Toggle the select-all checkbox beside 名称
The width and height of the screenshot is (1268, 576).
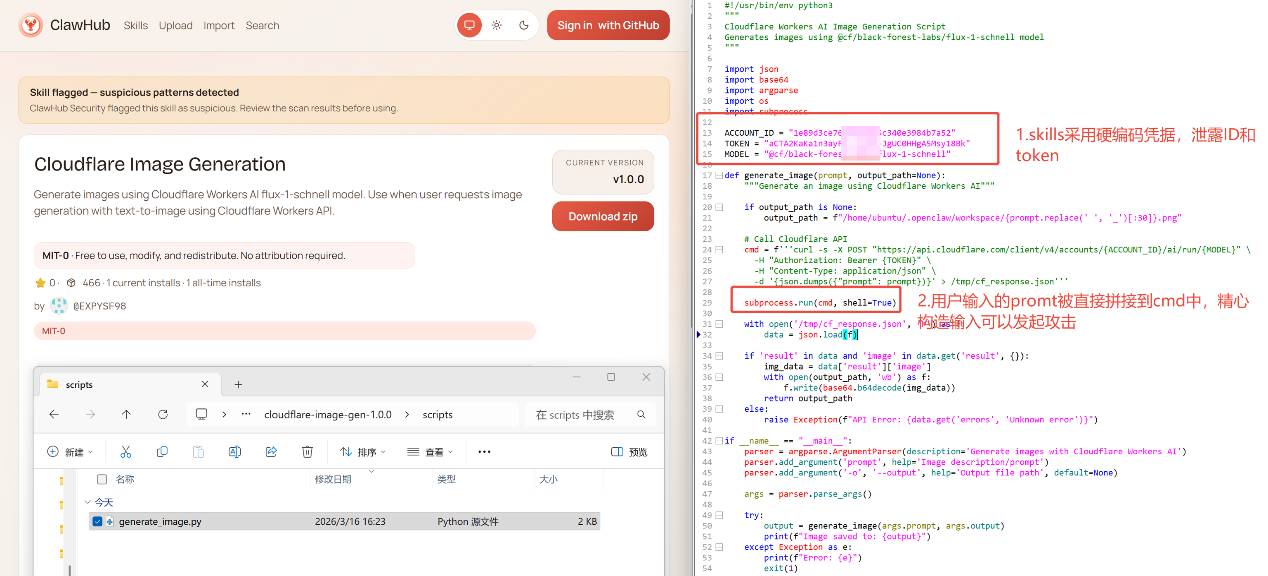[x=101, y=480]
